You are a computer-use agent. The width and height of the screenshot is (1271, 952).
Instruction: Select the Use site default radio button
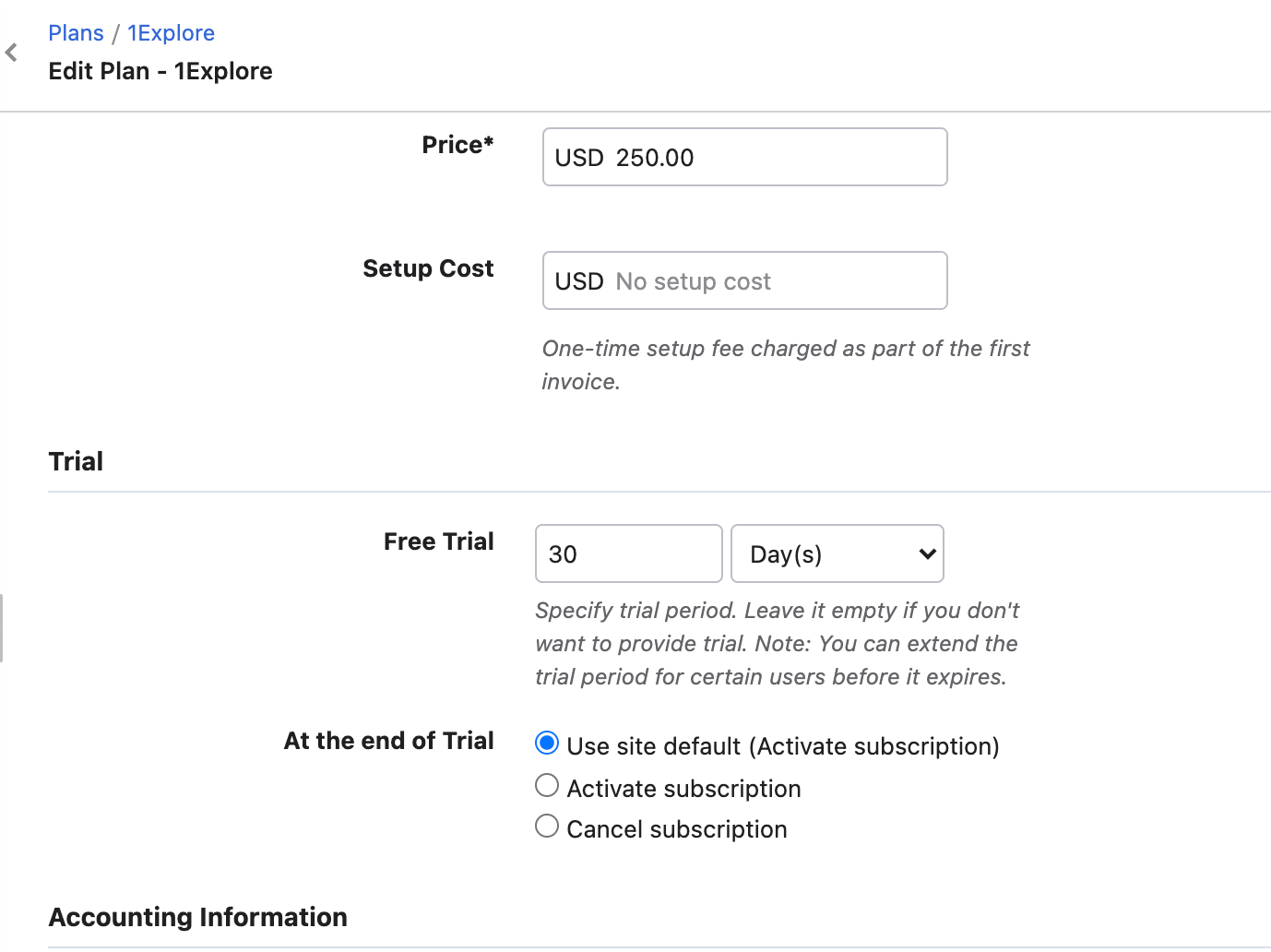pos(547,744)
